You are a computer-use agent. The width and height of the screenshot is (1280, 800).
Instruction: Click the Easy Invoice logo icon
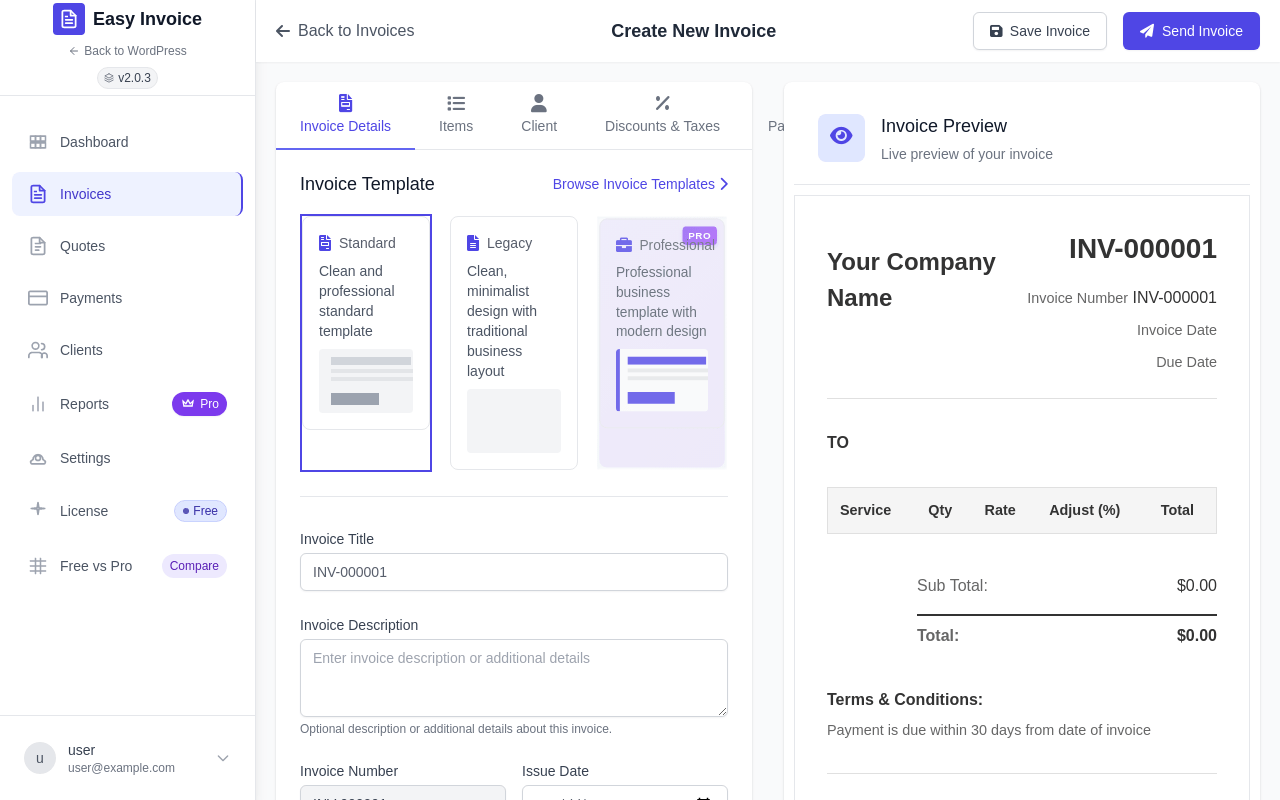(69, 19)
